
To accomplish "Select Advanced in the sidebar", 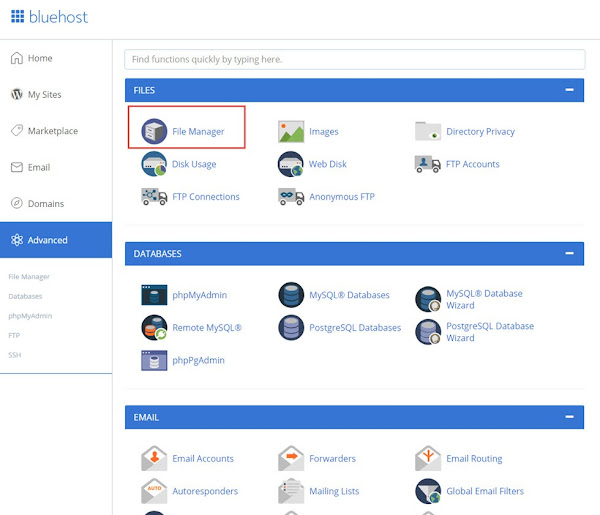I will point(56,240).
